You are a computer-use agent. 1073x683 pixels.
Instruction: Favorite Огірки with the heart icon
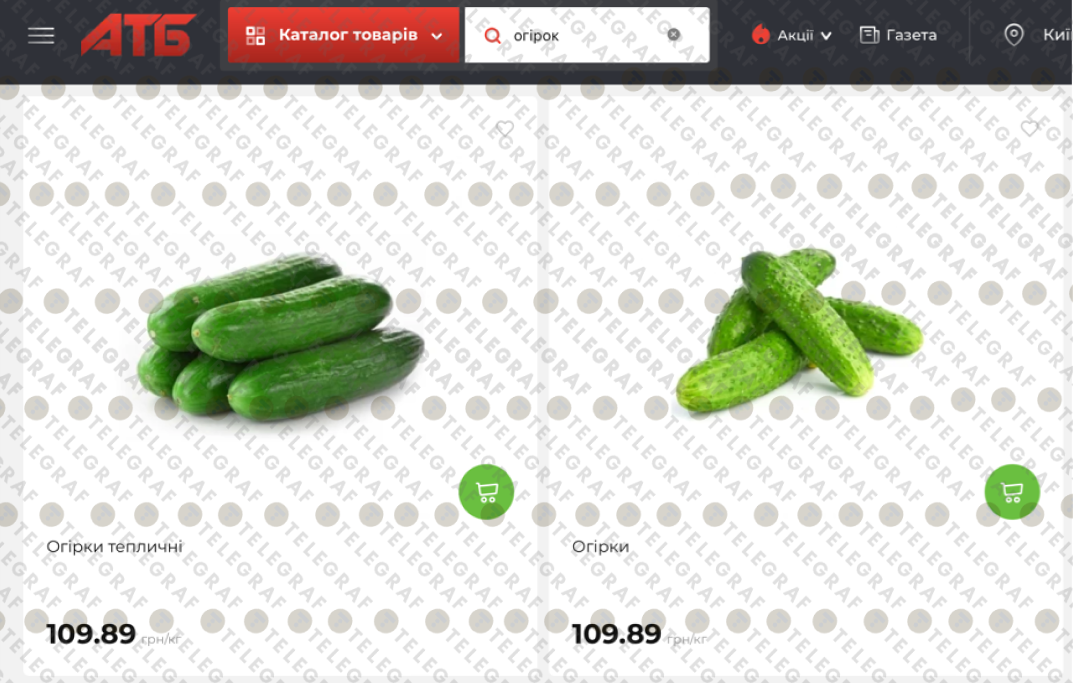(1030, 128)
